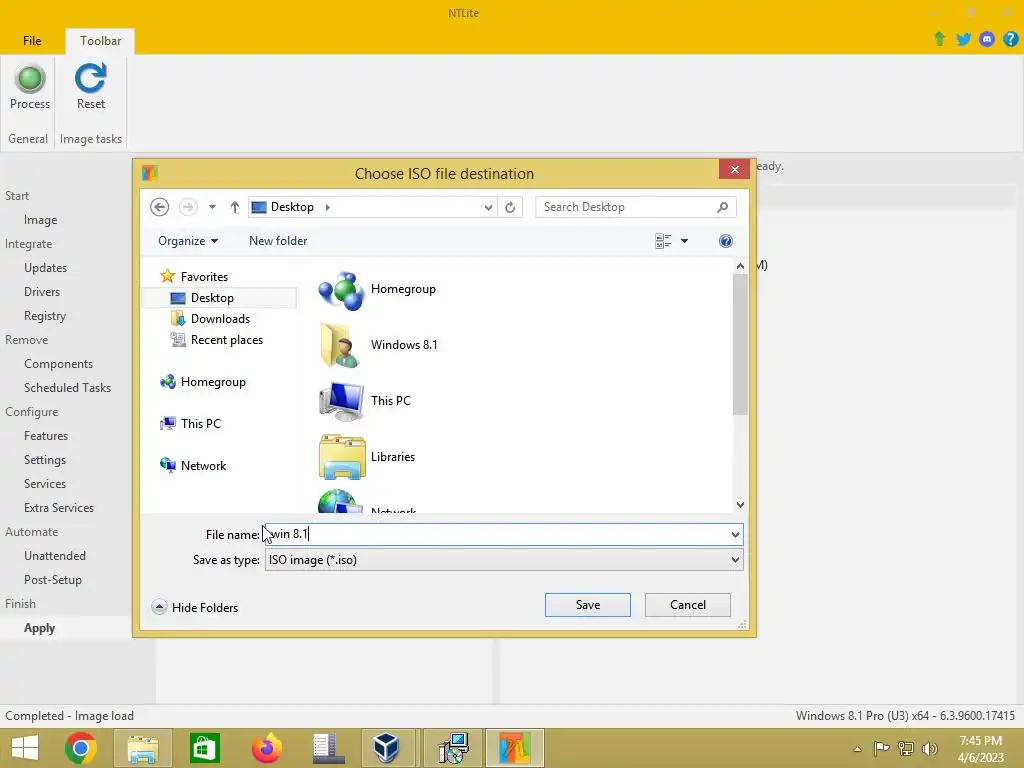
Task: Launch Chrome from the taskbar
Action: 81,748
